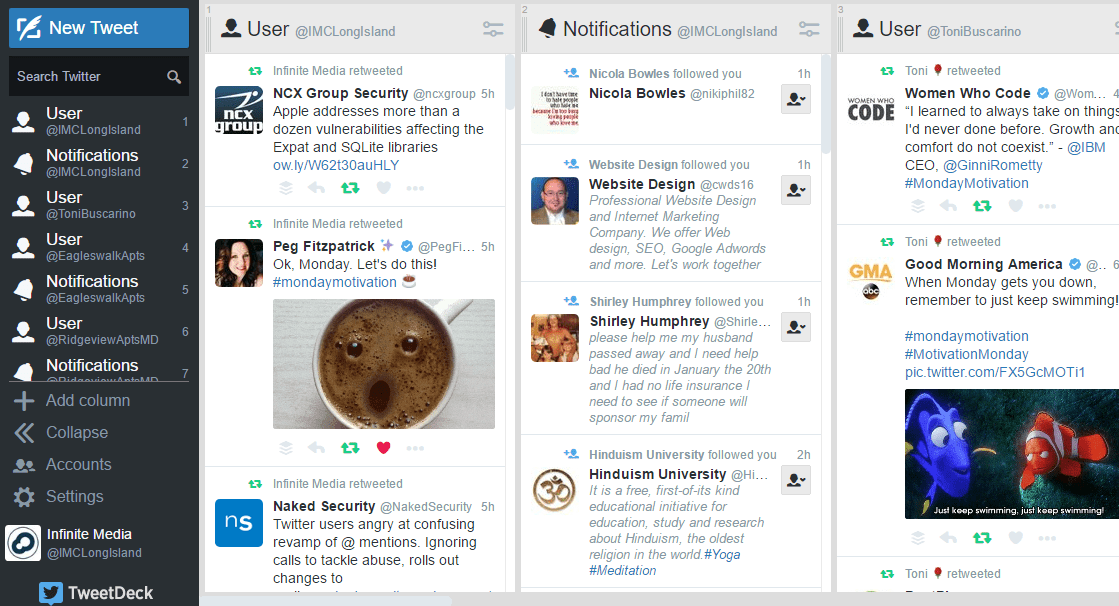Open Hinduism University Om avatar
1119x606 pixels.
coord(555,491)
